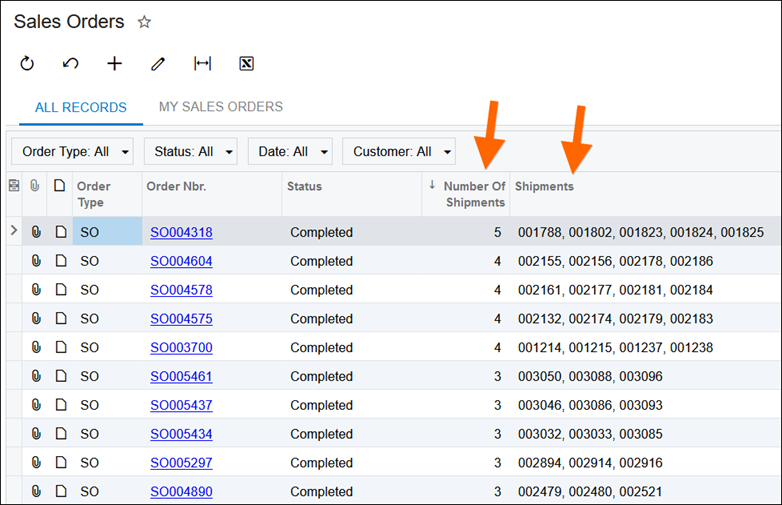782x505 pixels.
Task: Sort by the Order Type column header
Action: pos(107,194)
